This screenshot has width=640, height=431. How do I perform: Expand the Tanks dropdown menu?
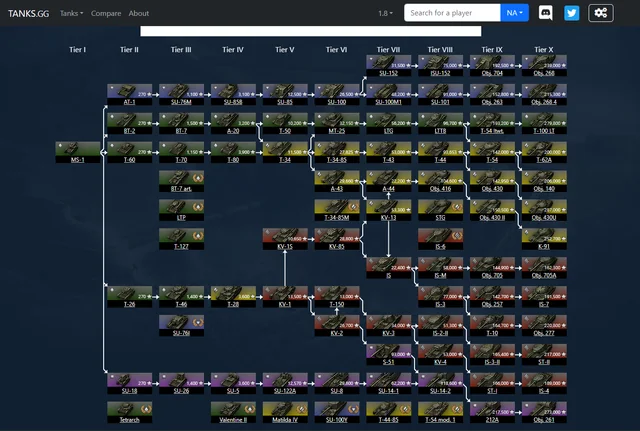tap(71, 13)
